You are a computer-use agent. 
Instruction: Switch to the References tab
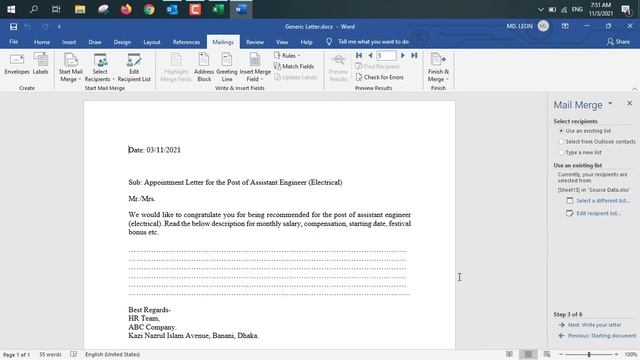(186, 42)
